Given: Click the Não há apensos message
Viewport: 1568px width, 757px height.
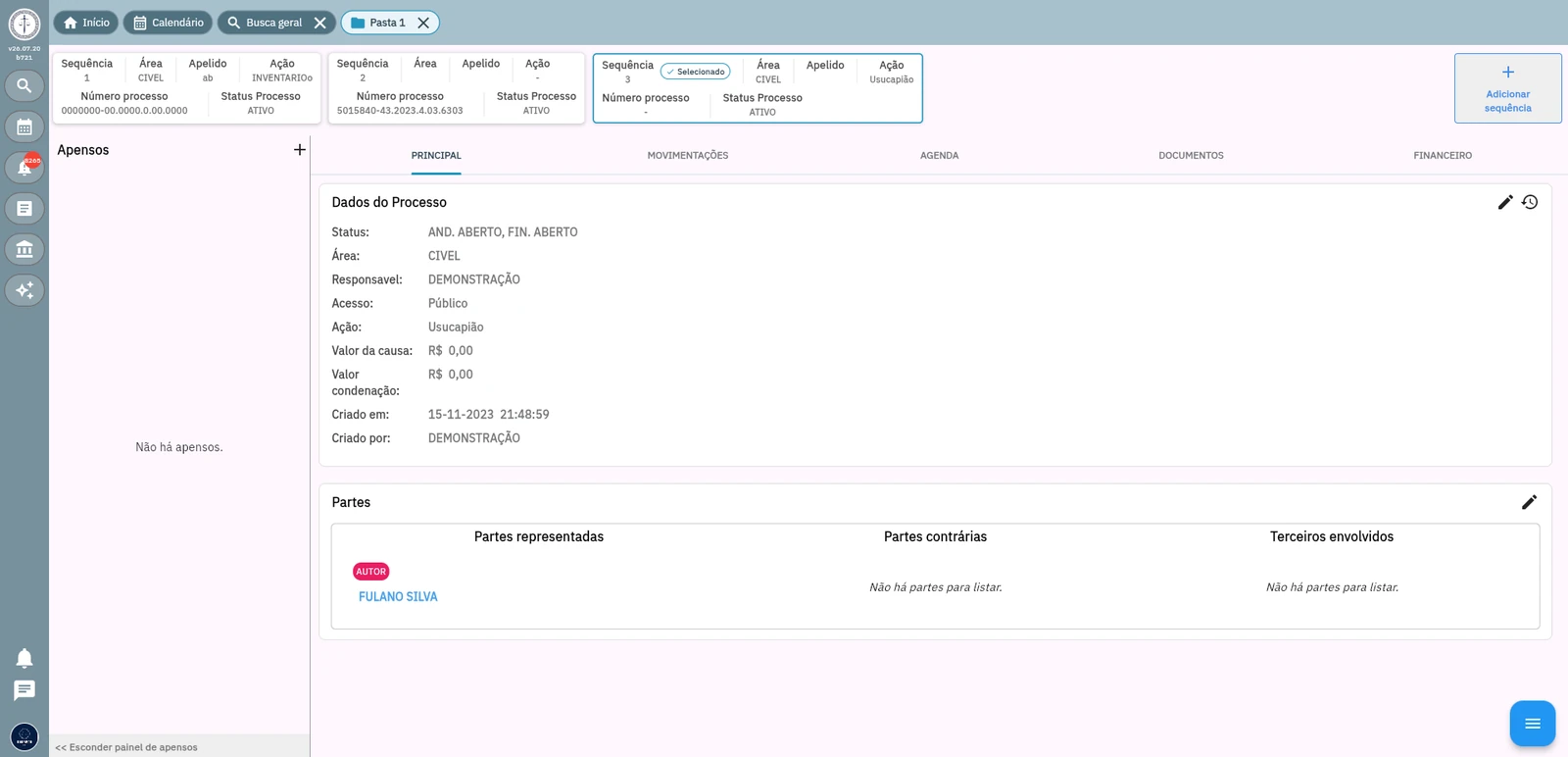Looking at the screenshot, I should (179, 447).
